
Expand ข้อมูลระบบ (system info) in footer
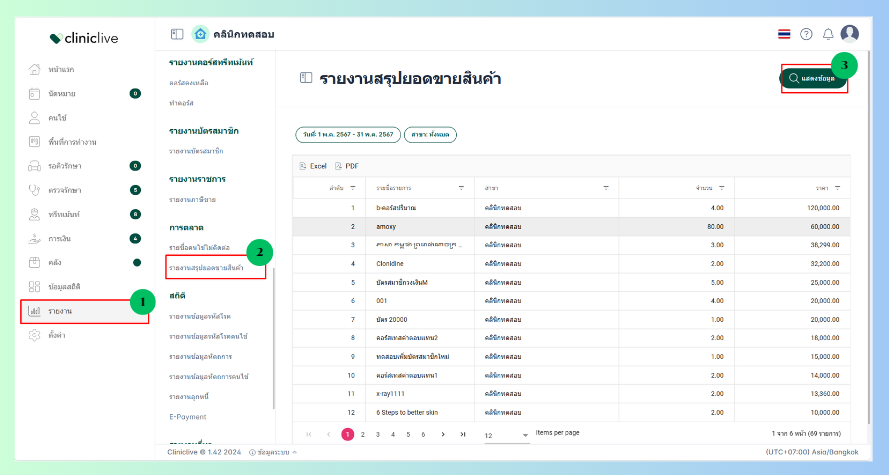pyautogui.click(x=273, y=452)
